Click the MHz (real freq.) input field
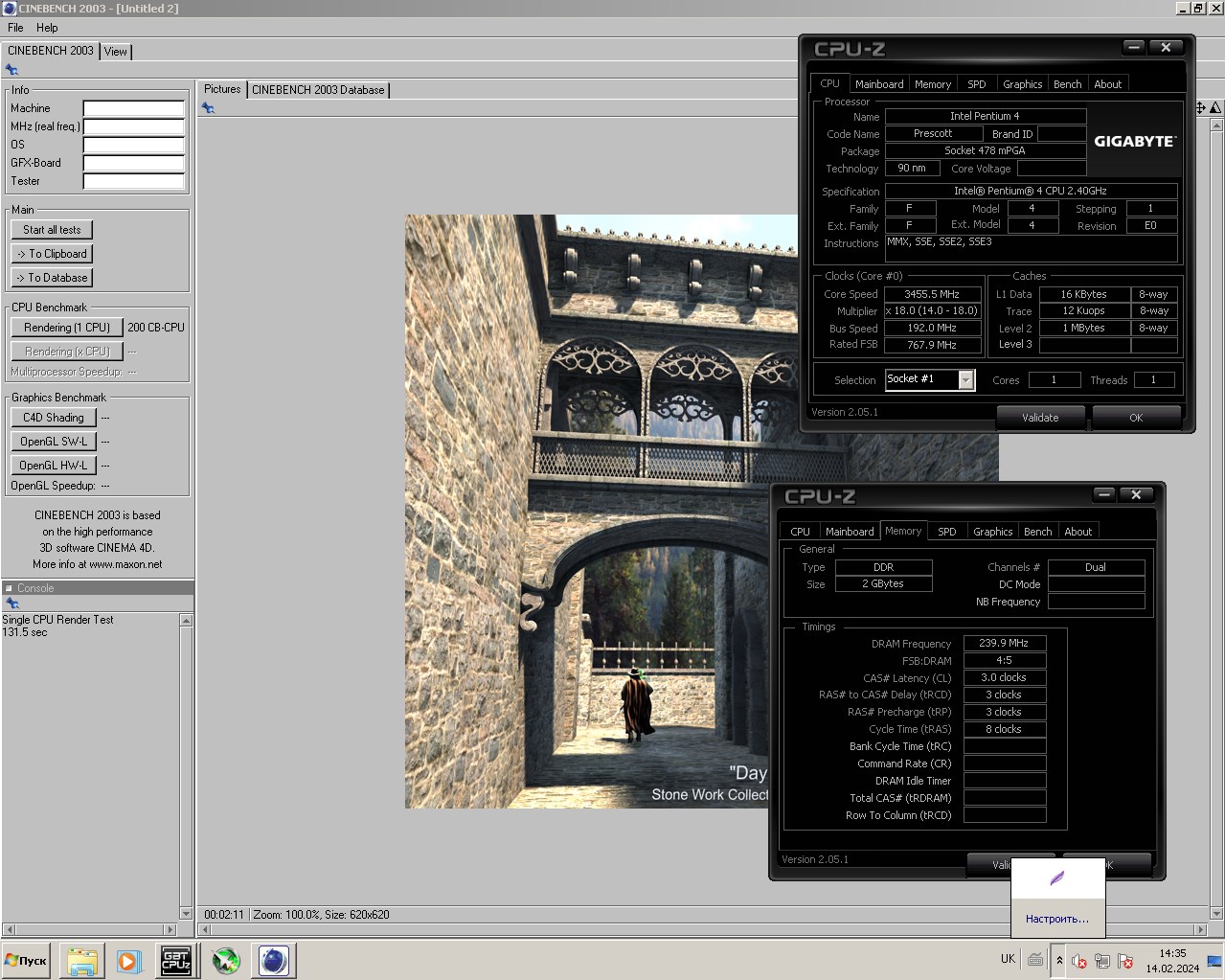Screen dimensions: 1225x980 pos(133,126)
